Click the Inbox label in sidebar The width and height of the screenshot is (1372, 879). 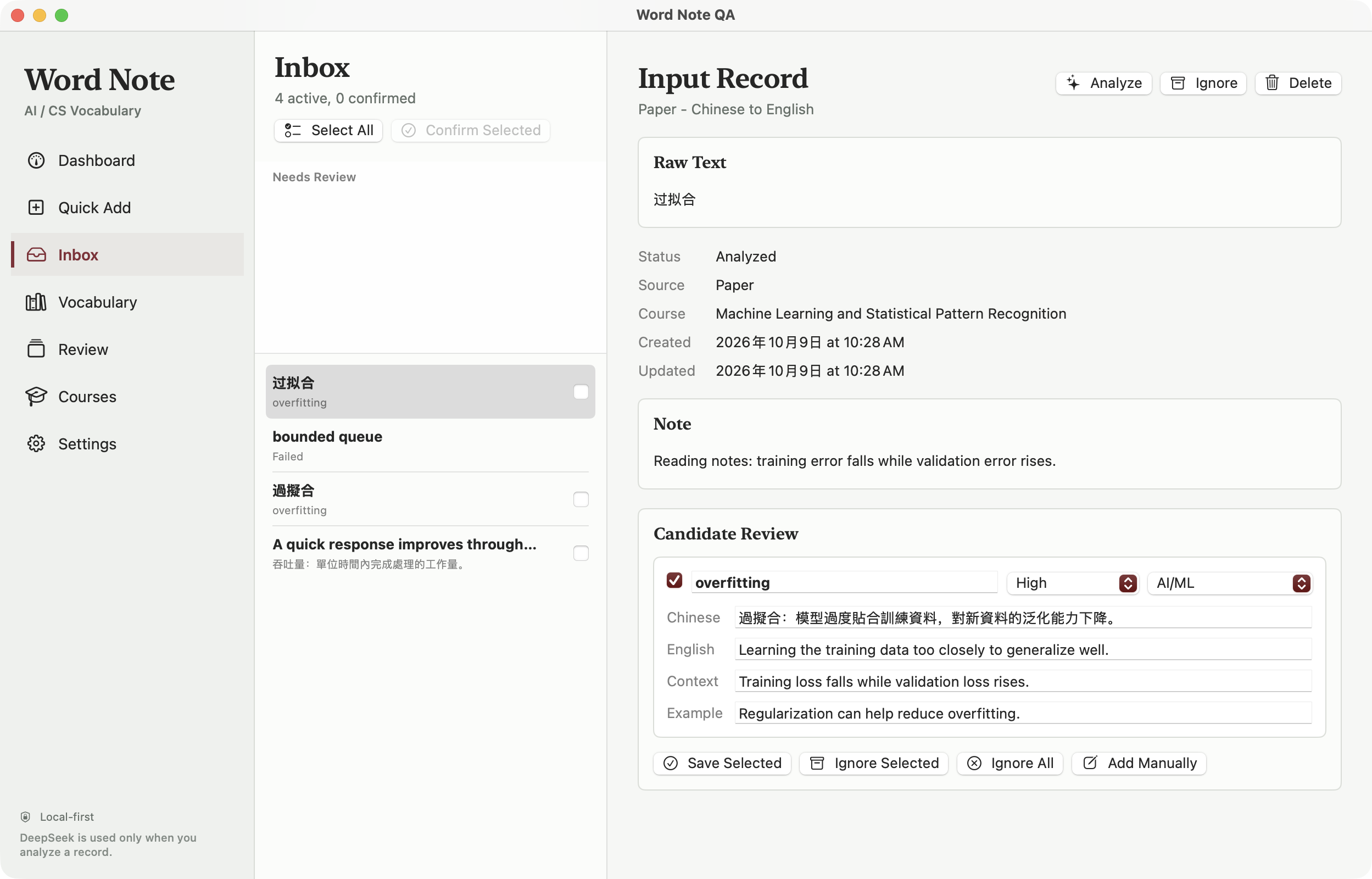pos(78,255)
